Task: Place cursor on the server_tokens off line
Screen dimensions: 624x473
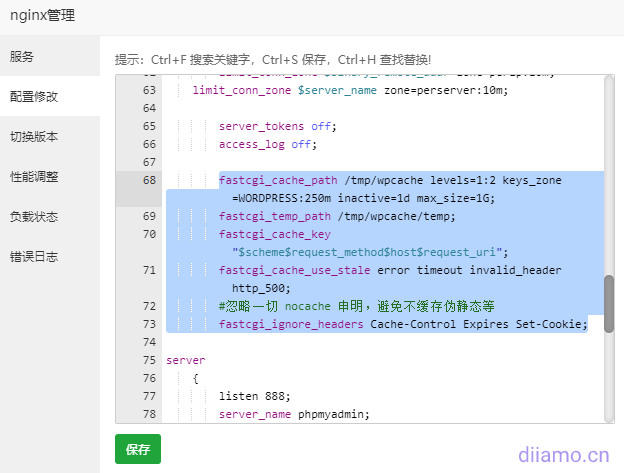Action: tap(278, 126)
